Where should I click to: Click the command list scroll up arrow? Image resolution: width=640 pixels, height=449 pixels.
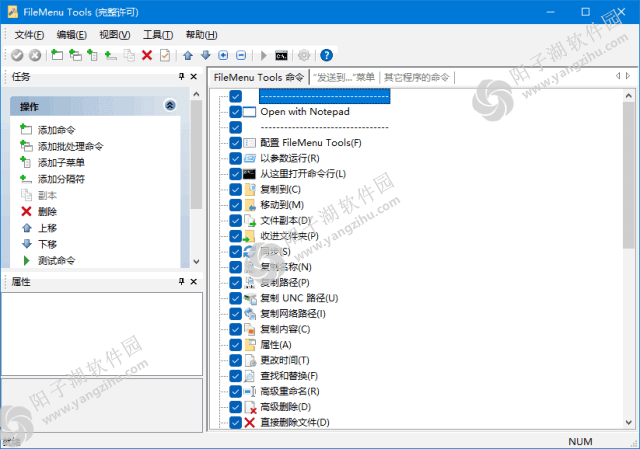629,96
